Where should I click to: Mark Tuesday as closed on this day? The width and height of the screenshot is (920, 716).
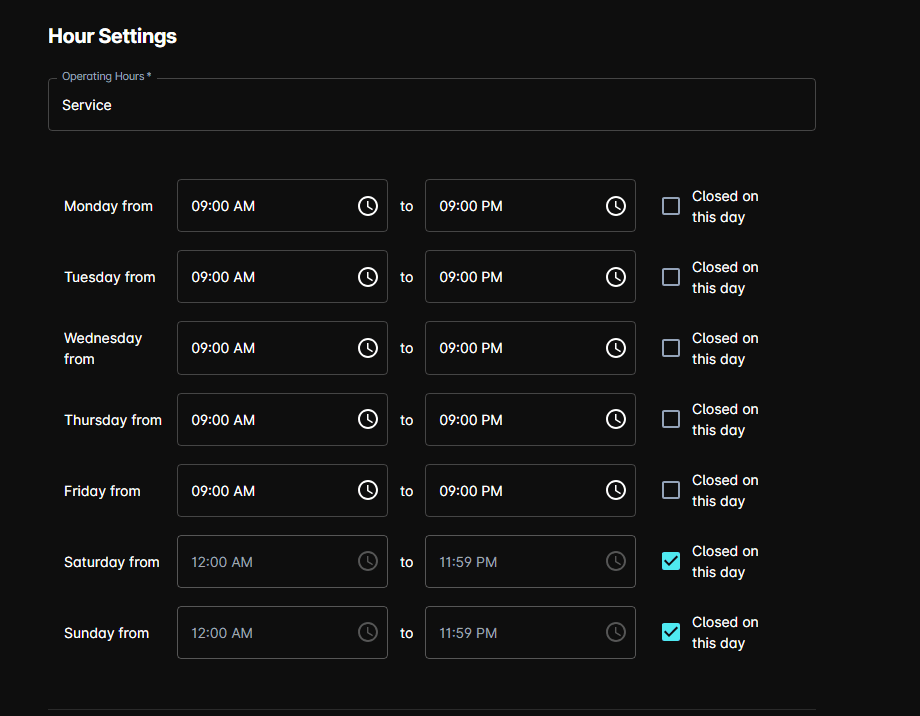click(671, 277)
